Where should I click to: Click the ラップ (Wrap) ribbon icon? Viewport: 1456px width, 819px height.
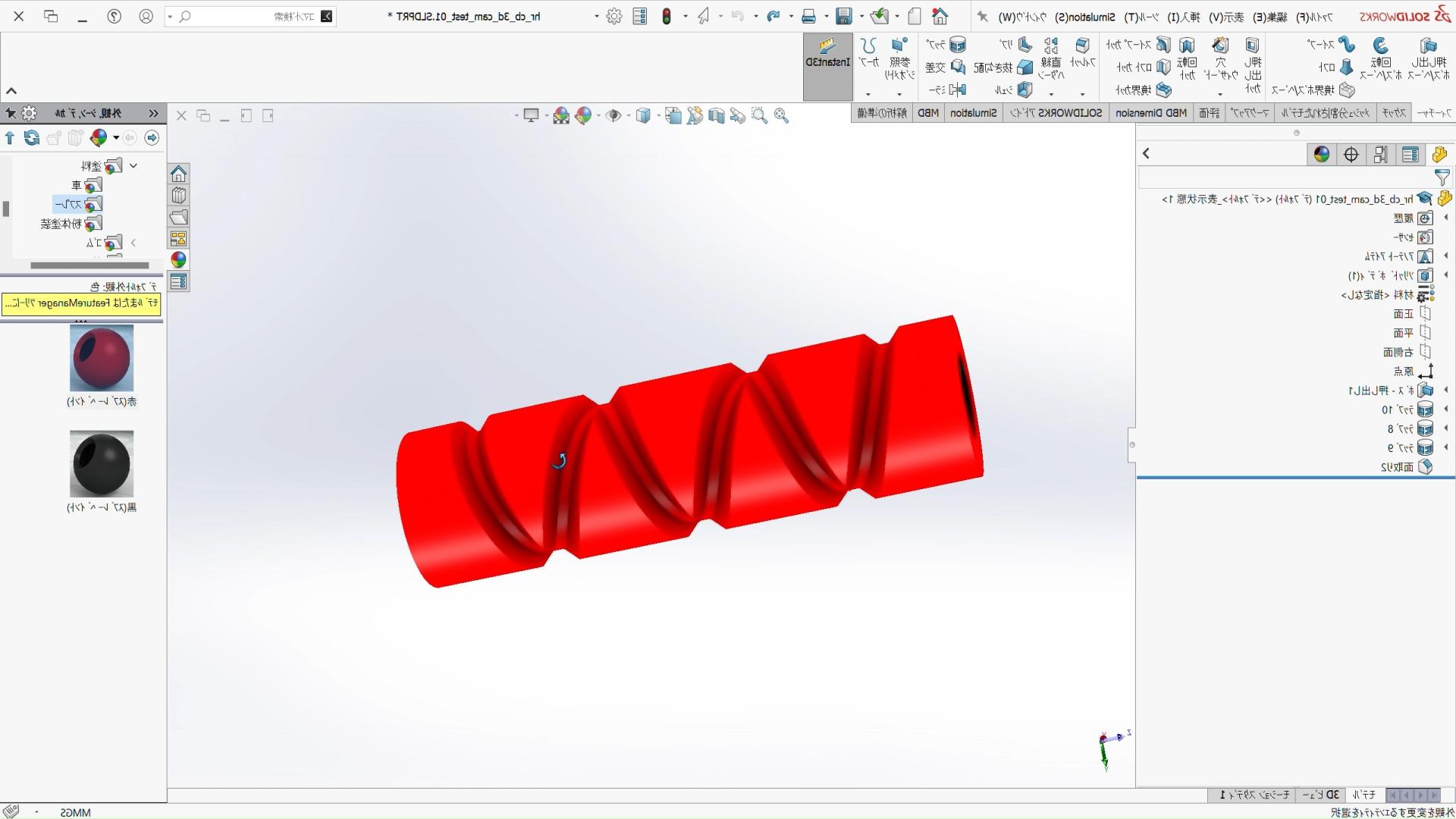(958, 45)
